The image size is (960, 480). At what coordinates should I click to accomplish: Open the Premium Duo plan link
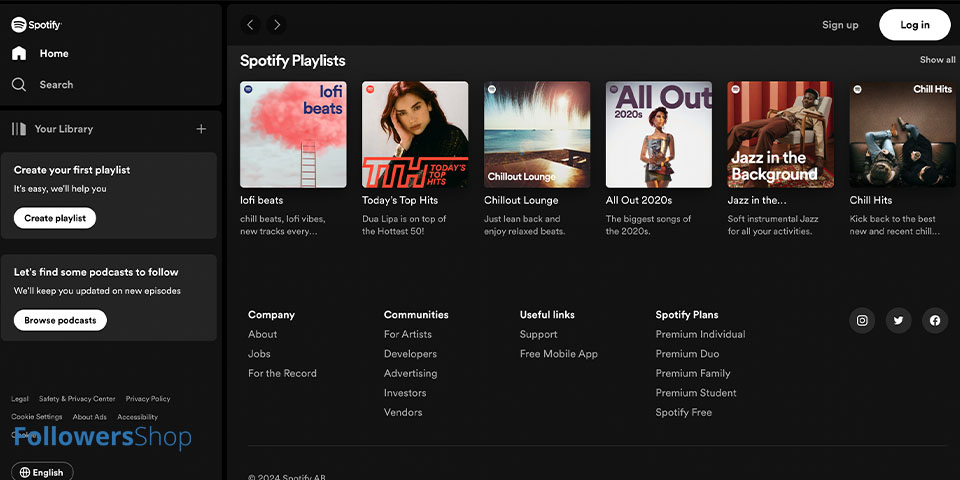(x=687, y=354)
